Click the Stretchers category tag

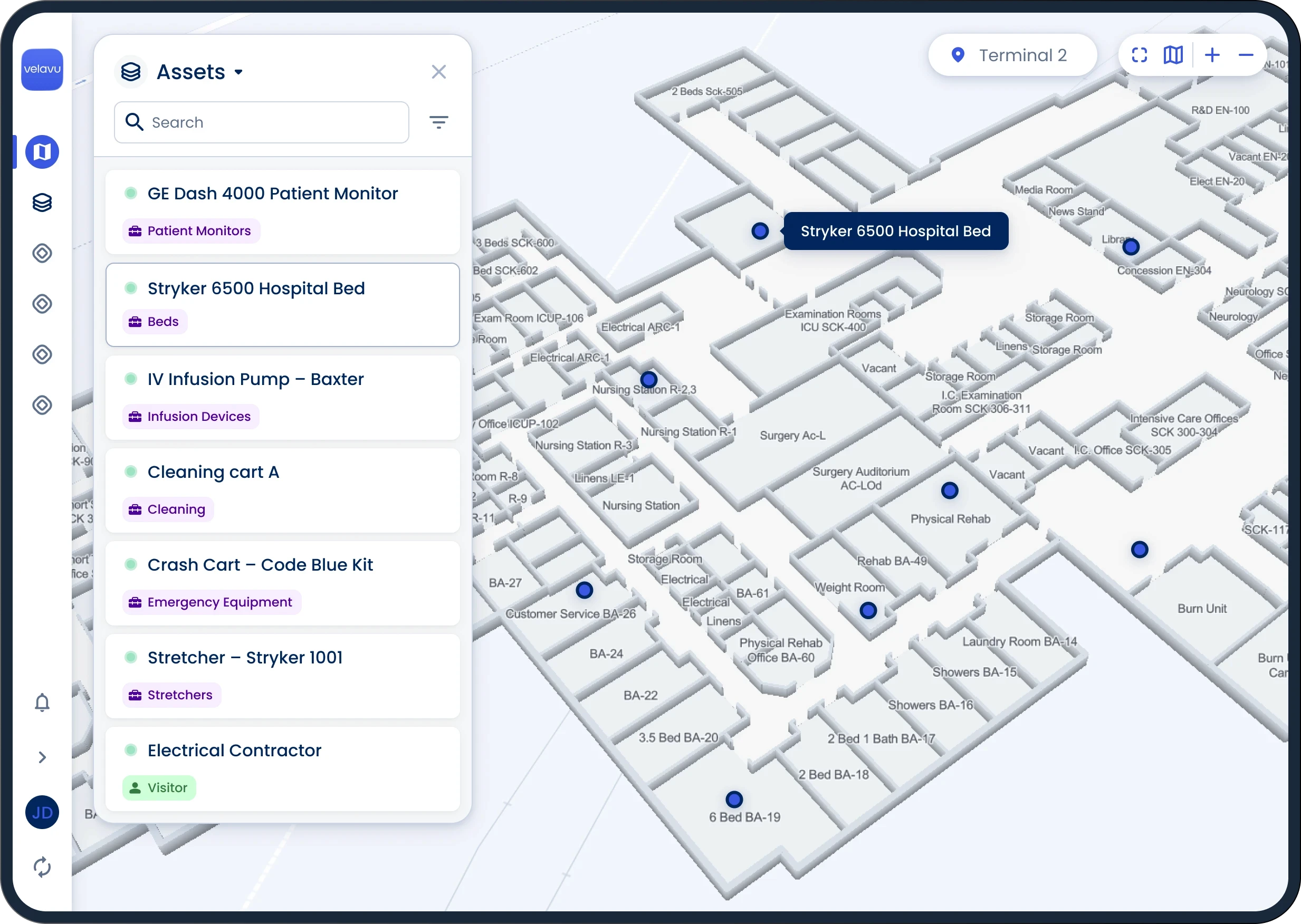(172, 695)
